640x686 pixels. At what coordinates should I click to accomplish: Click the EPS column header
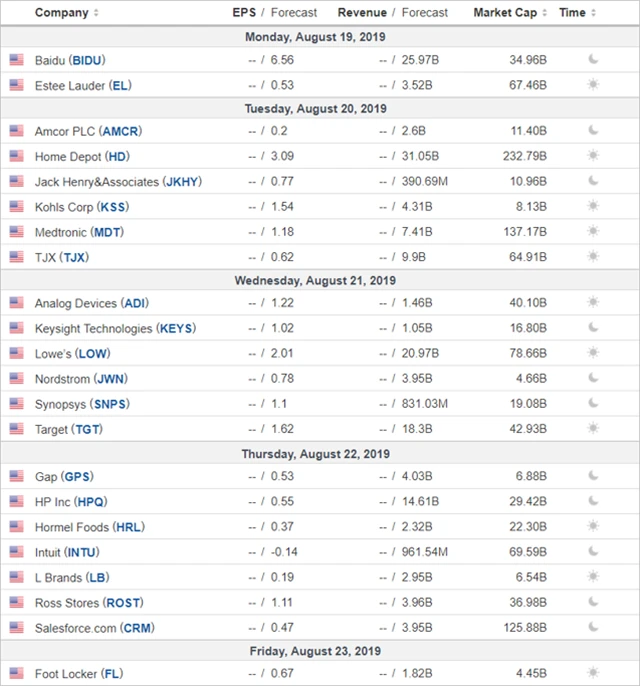(243, 13)
